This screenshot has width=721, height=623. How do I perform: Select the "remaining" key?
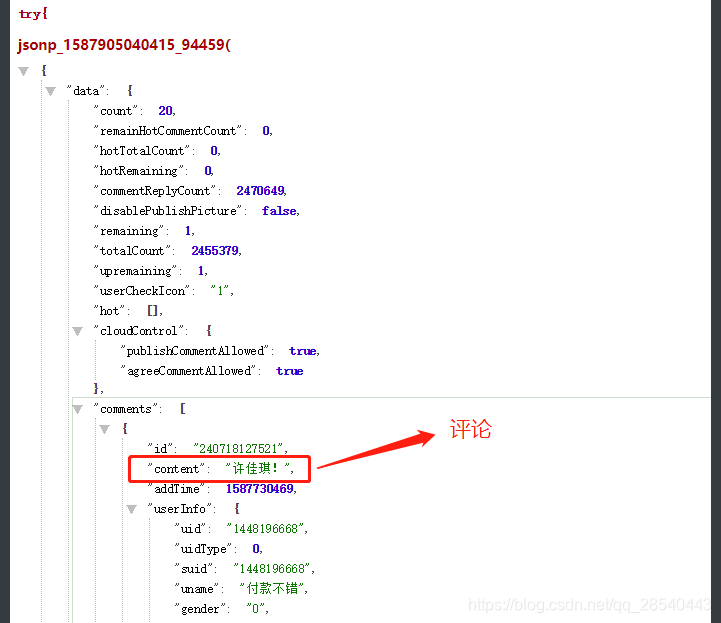(x=129, y=231)
